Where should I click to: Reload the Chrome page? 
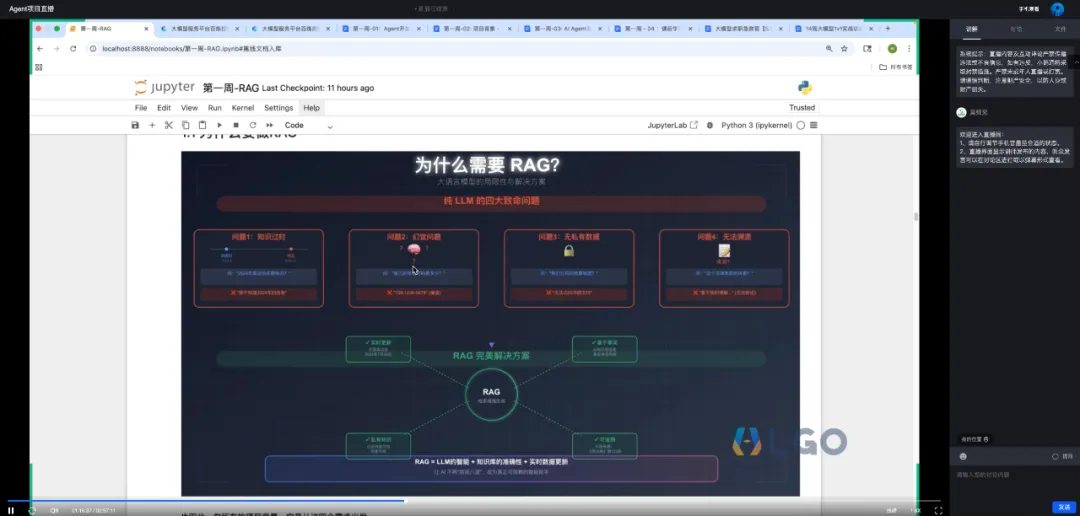(x=73, y=49)
